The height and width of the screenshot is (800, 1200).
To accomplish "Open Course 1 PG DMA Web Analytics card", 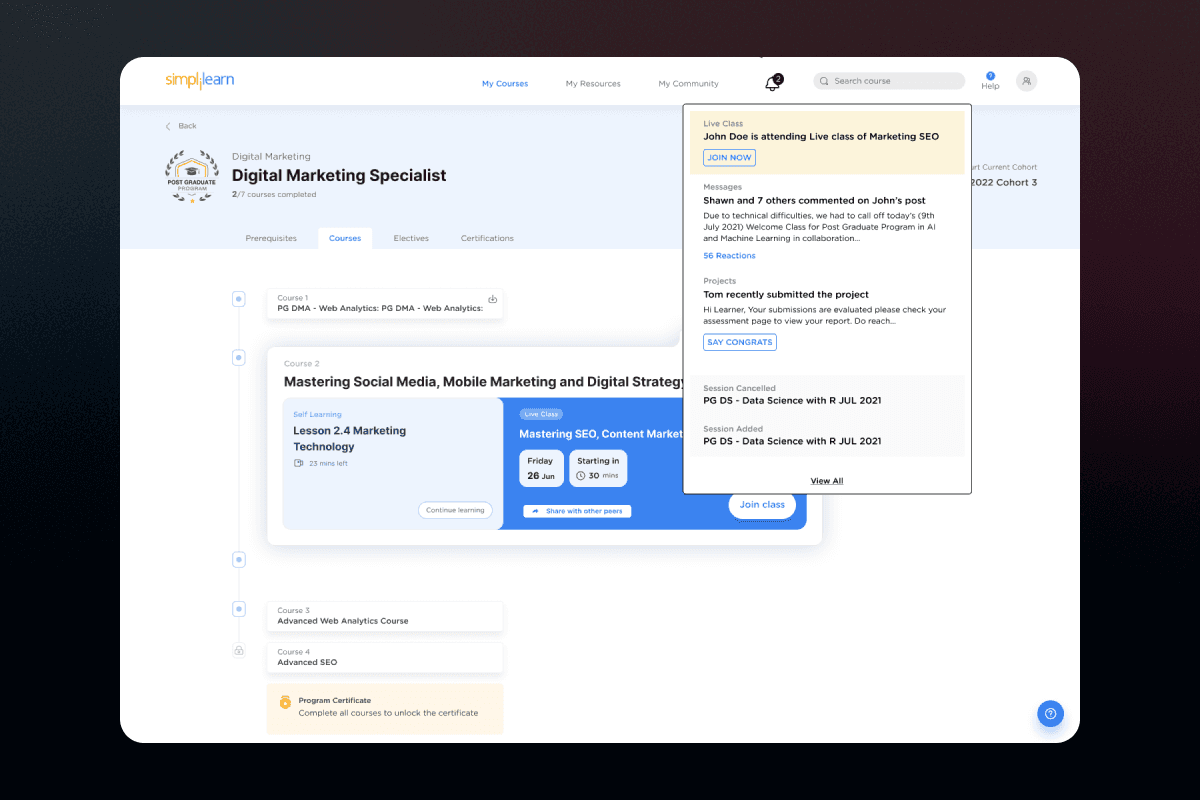I will pos(385,304).
